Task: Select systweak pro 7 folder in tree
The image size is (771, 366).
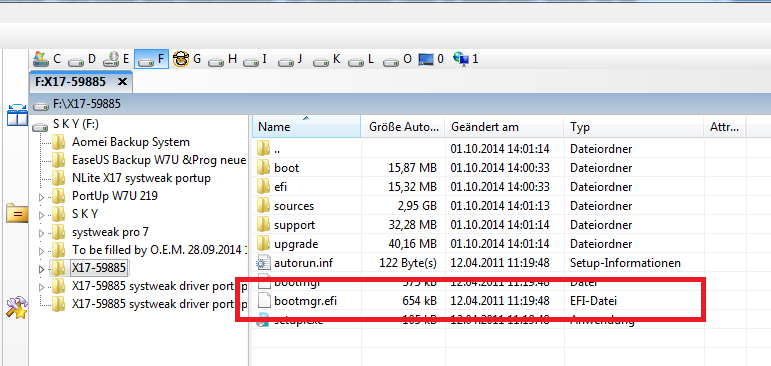Action: pos(110,232)
